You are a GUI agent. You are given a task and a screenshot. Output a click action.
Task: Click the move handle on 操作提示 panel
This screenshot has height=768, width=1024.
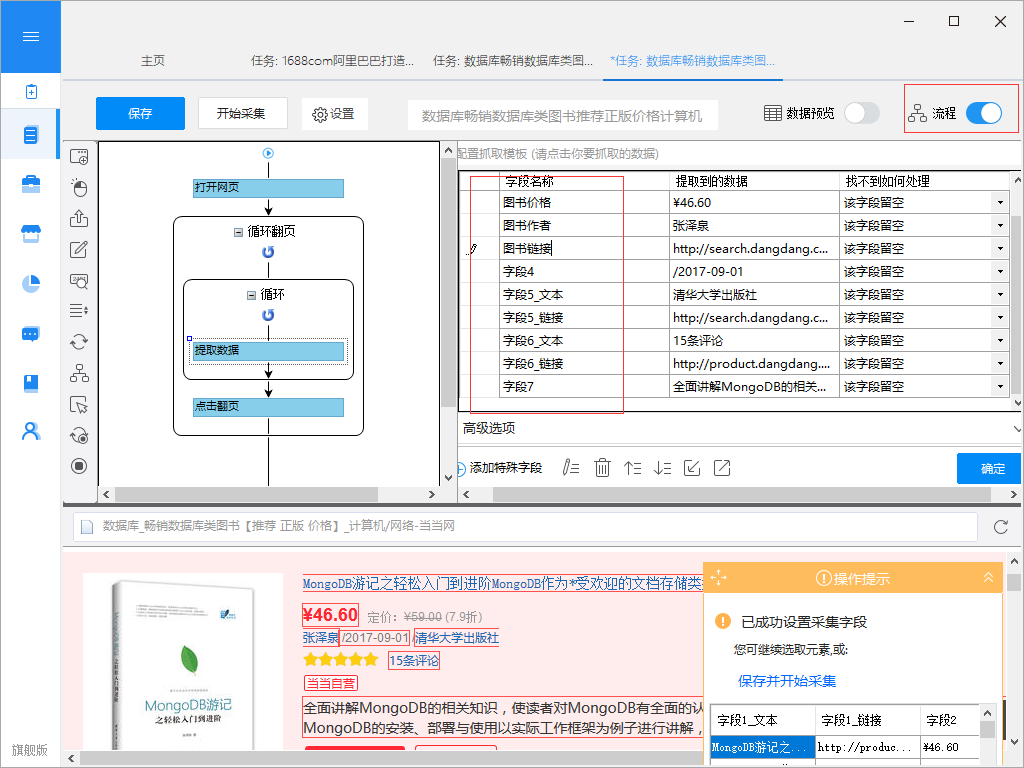[718, 578]
